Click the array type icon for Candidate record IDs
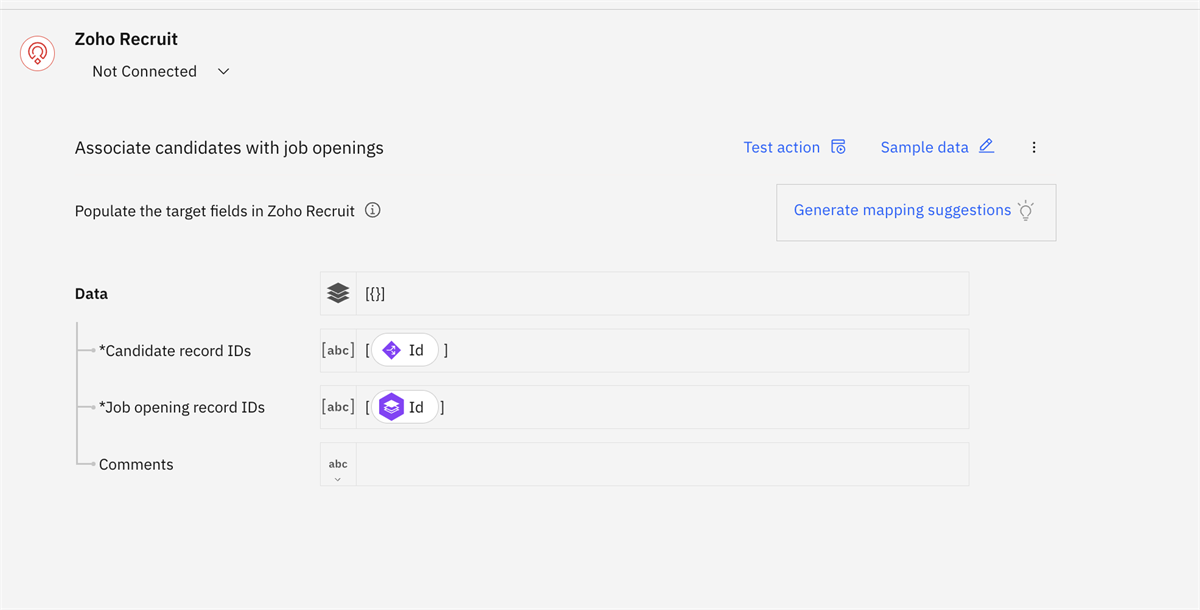 [x=338, y=350]
